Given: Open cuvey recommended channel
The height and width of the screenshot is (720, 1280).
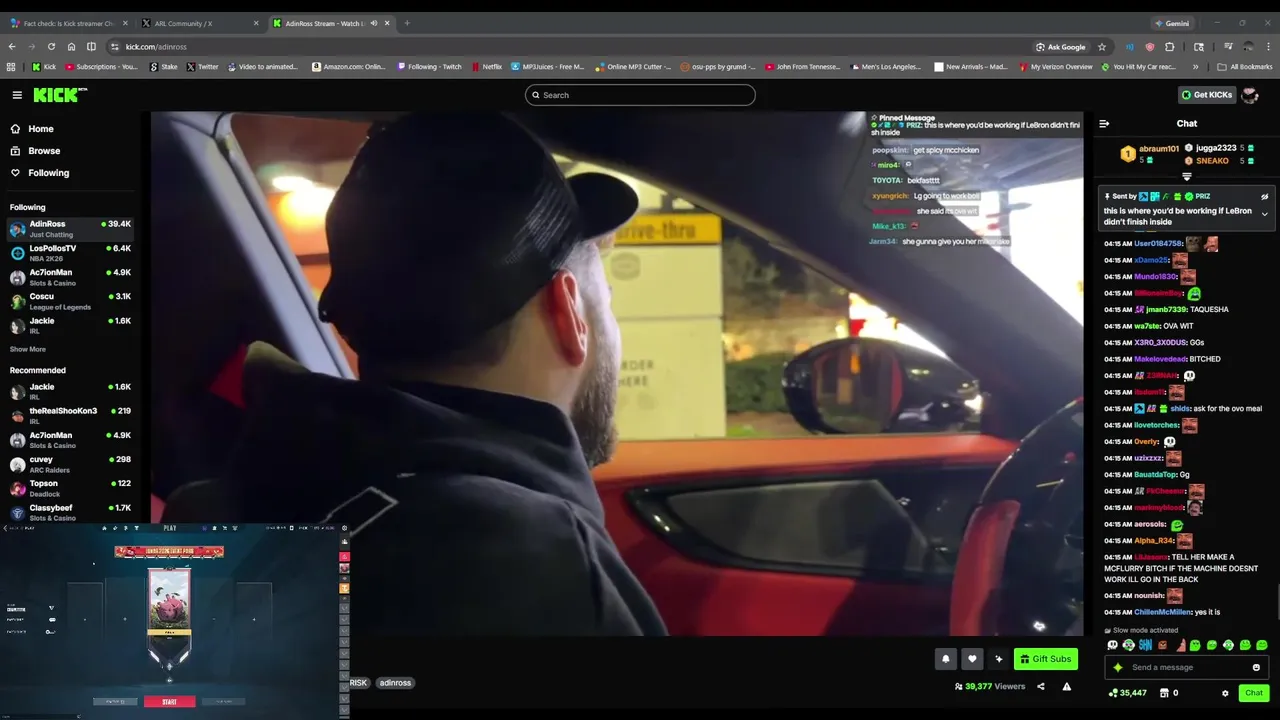Looking at the screenshot, I should pyautogui.click(x=70, y=464).
